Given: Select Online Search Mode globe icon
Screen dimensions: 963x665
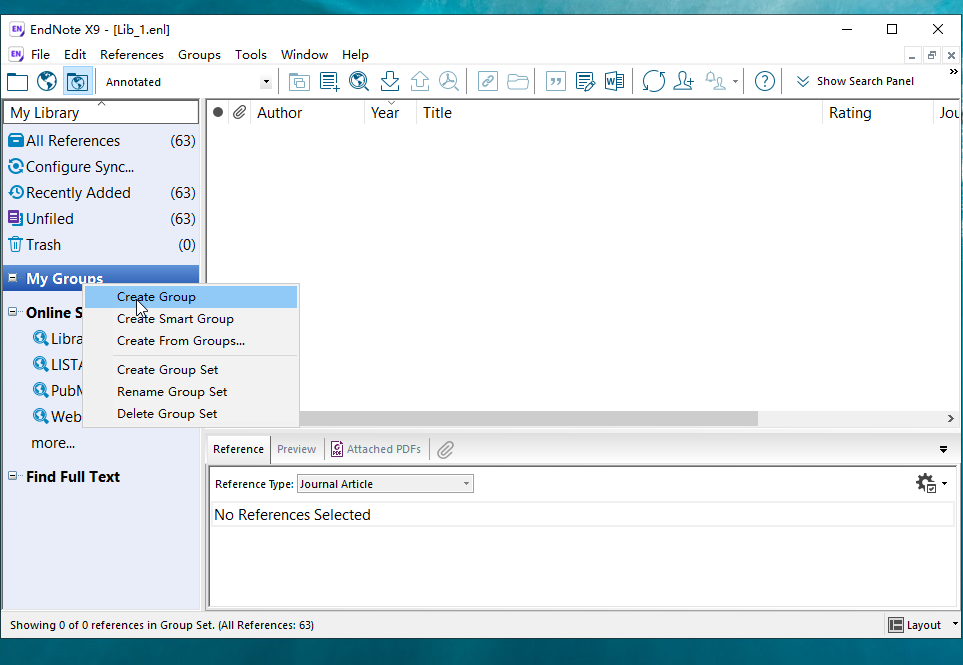Looking at the screenshot, I should point(47,81).
